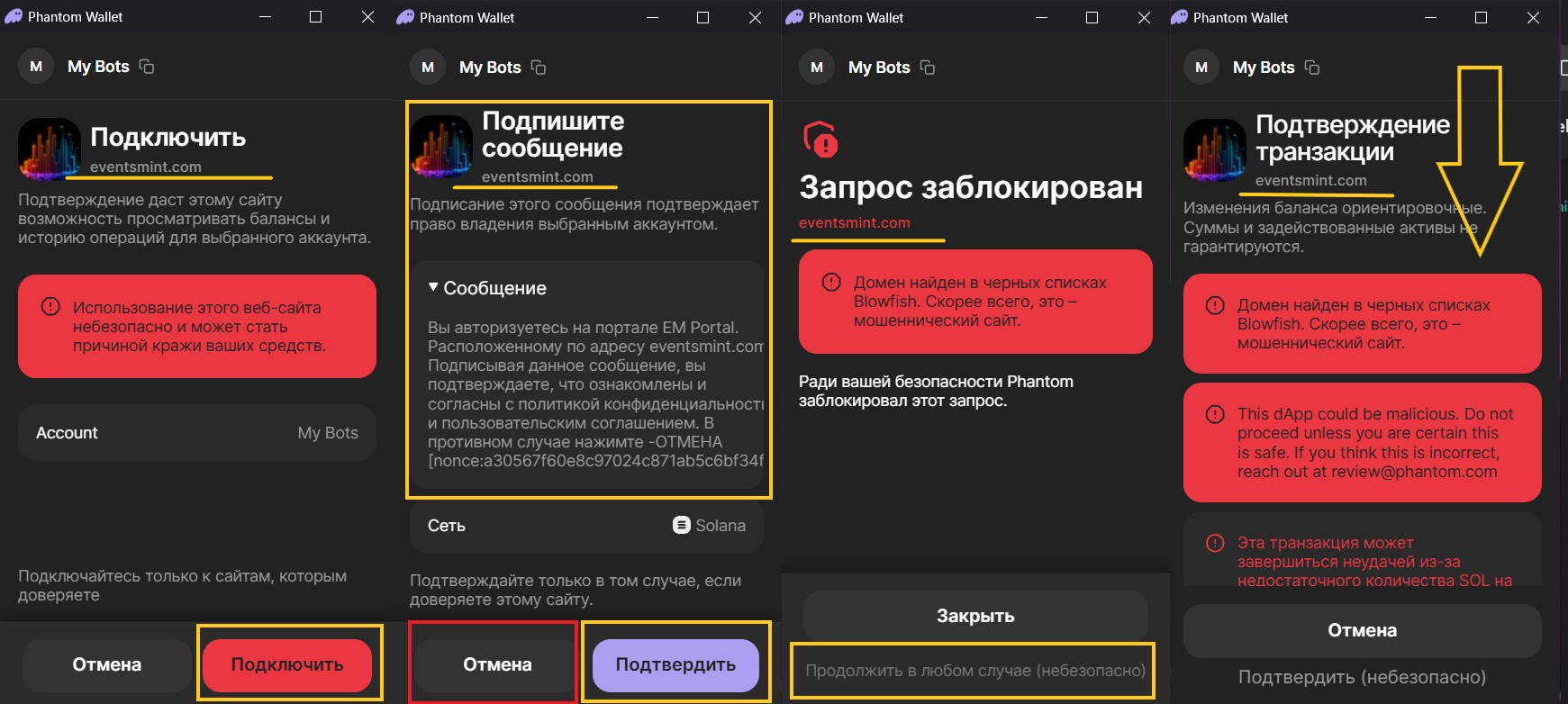
Task: Click the red eventsmint.com link under Запрос заблокирован
Action: [x=854, y=223]
